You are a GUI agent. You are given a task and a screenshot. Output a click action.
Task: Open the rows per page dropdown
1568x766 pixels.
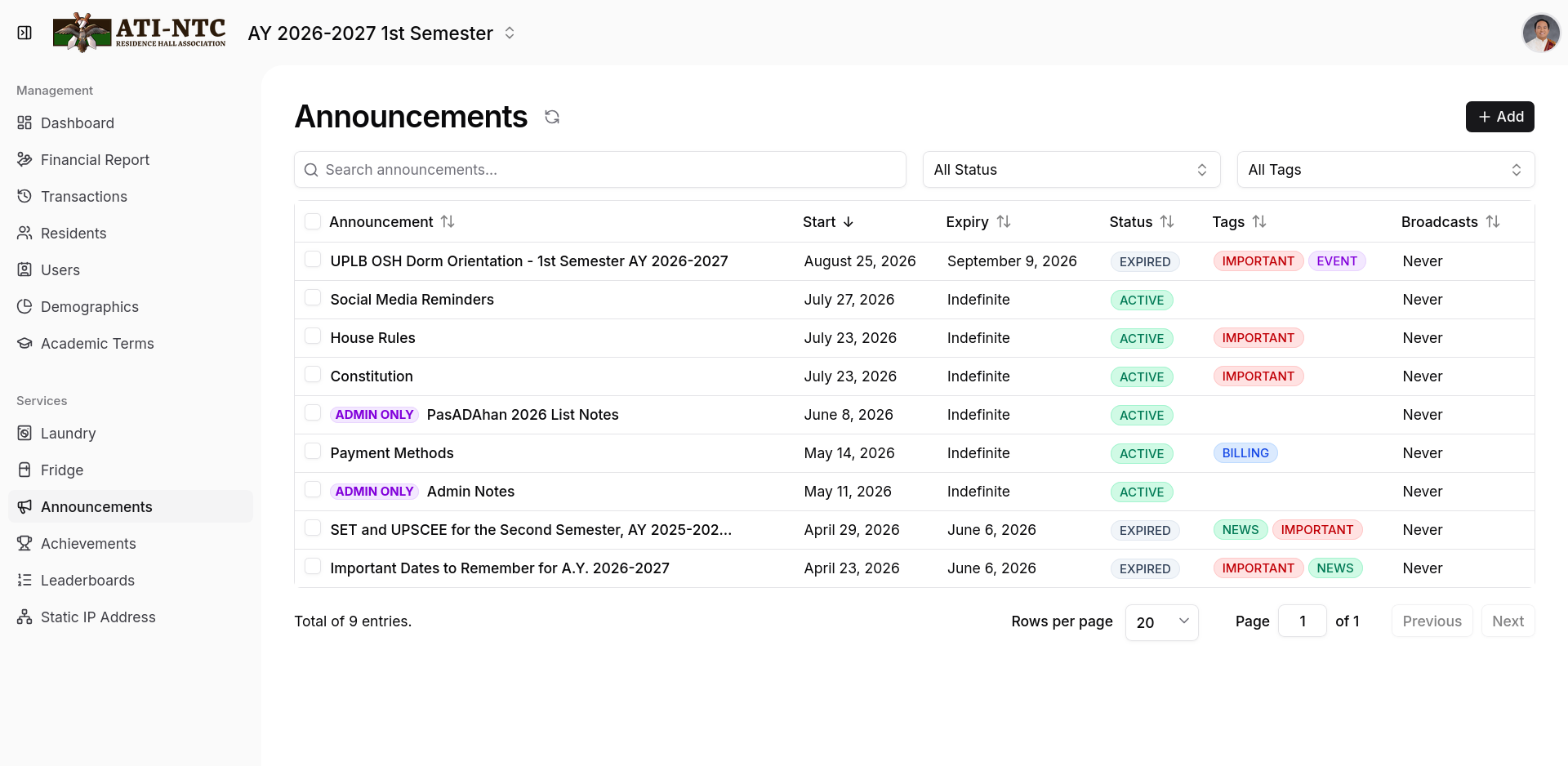[x=1161, y=622]
